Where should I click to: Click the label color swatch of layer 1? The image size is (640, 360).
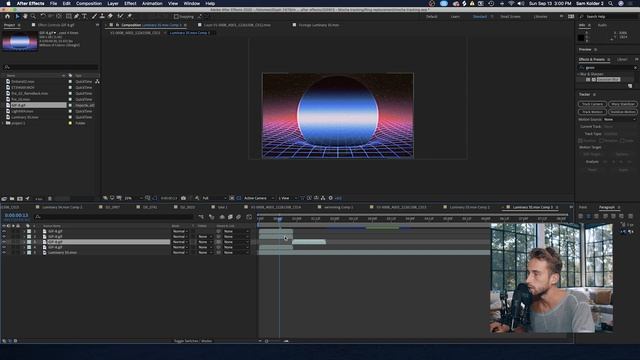[x=29, y=231]
